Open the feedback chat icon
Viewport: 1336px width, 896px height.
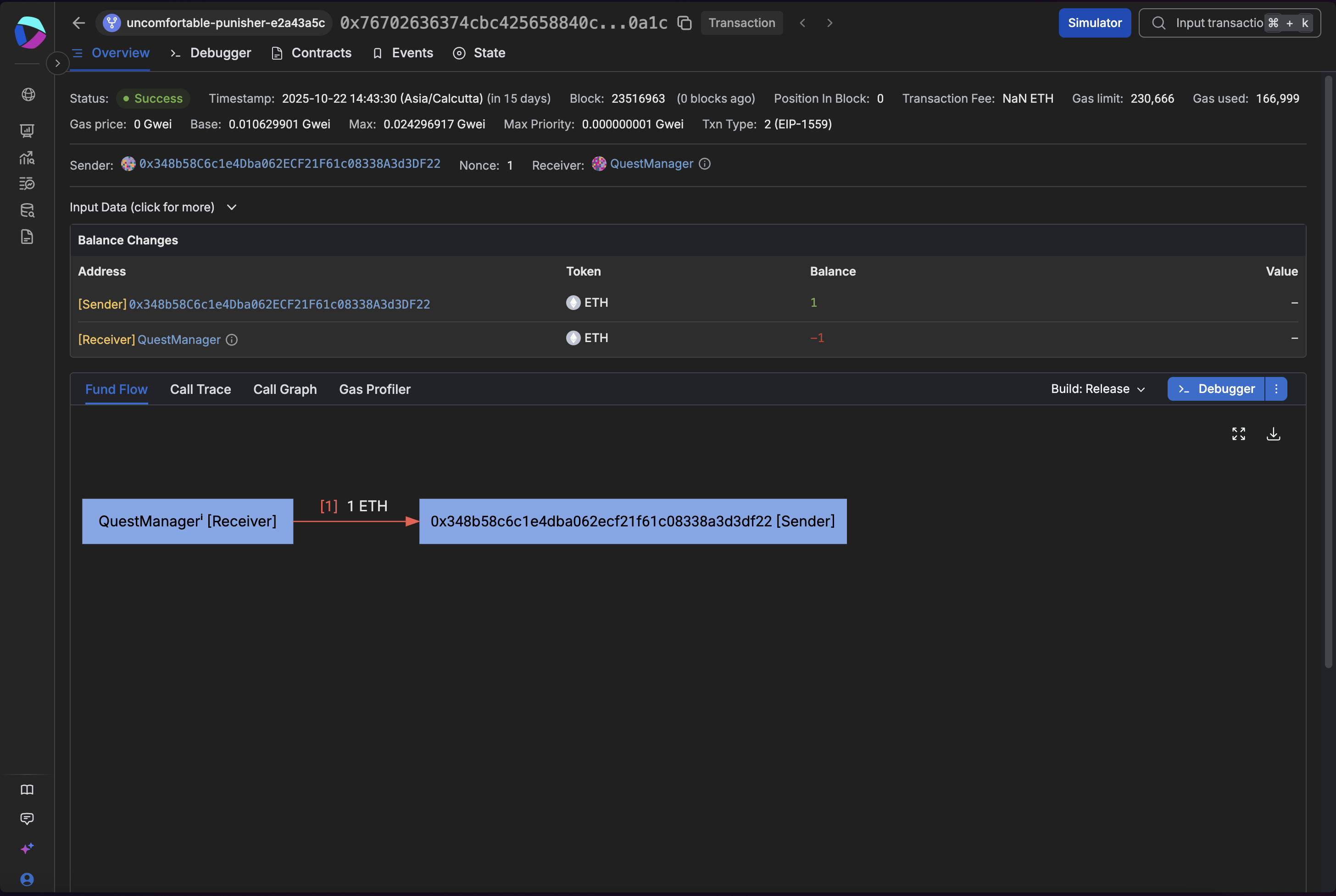click(x=27, y=819)
